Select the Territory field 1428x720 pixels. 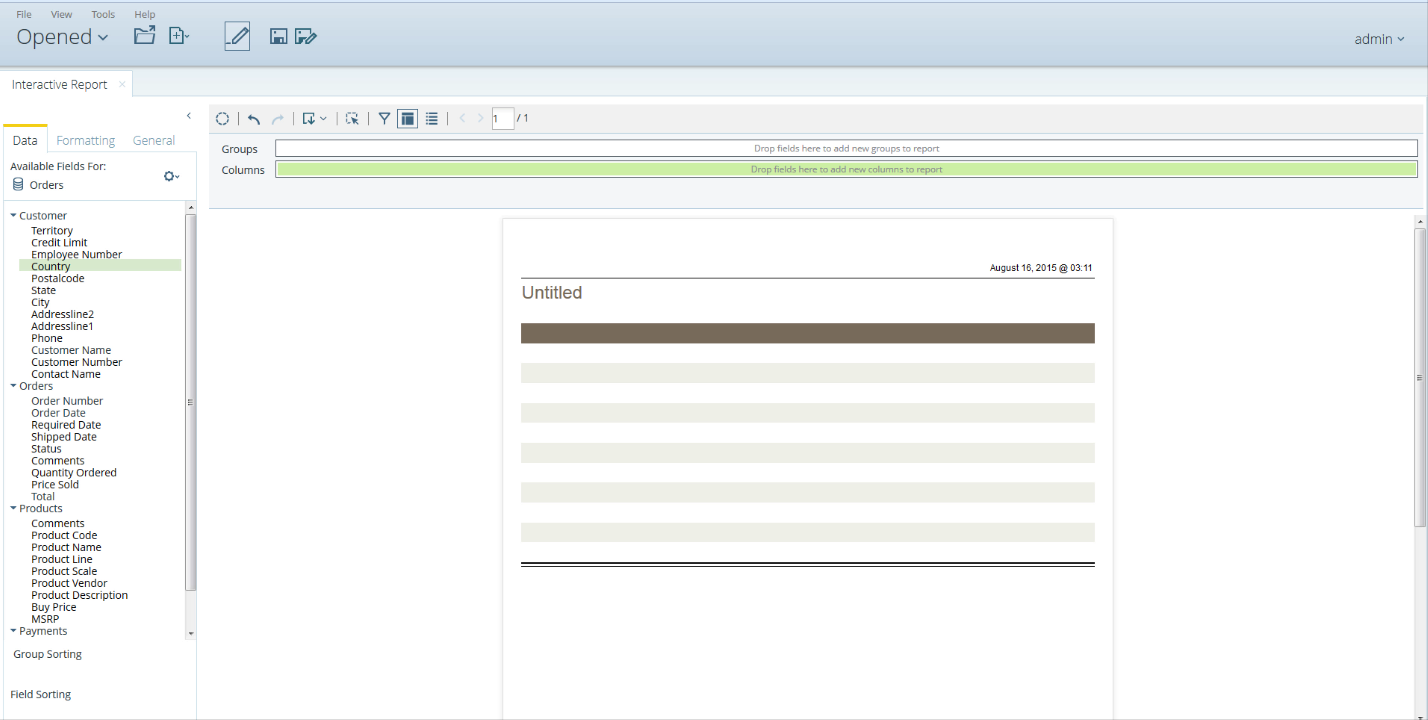tap(52, 230)
